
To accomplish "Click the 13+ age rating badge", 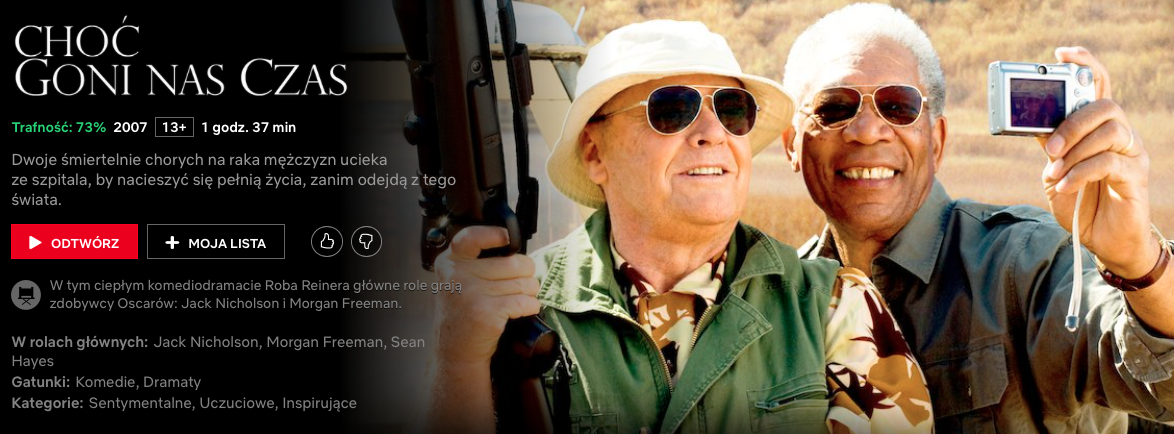I will [x=174, y=127].
